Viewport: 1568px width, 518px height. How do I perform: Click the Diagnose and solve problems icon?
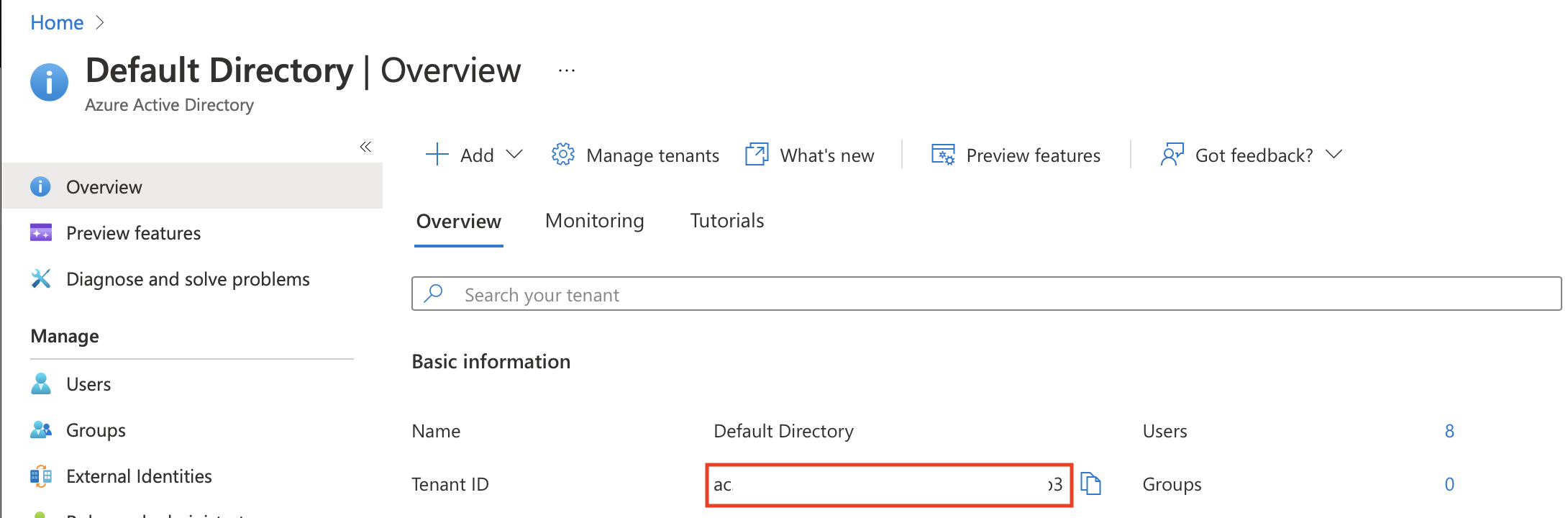41,279
